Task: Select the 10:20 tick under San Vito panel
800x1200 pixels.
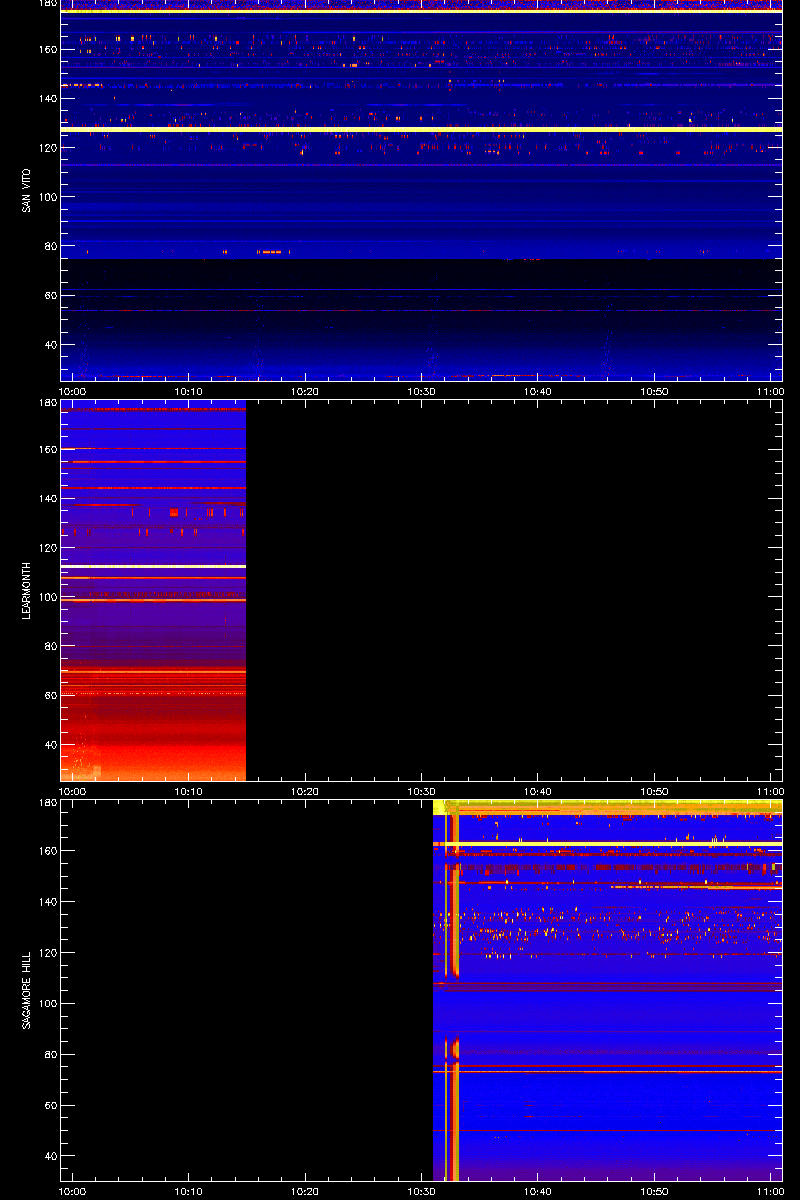Action: [305, 391]
